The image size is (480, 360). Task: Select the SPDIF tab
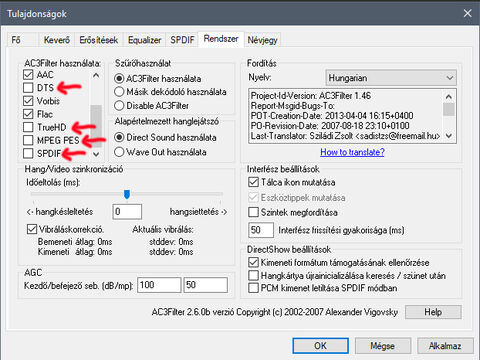[x=182, y=40]
